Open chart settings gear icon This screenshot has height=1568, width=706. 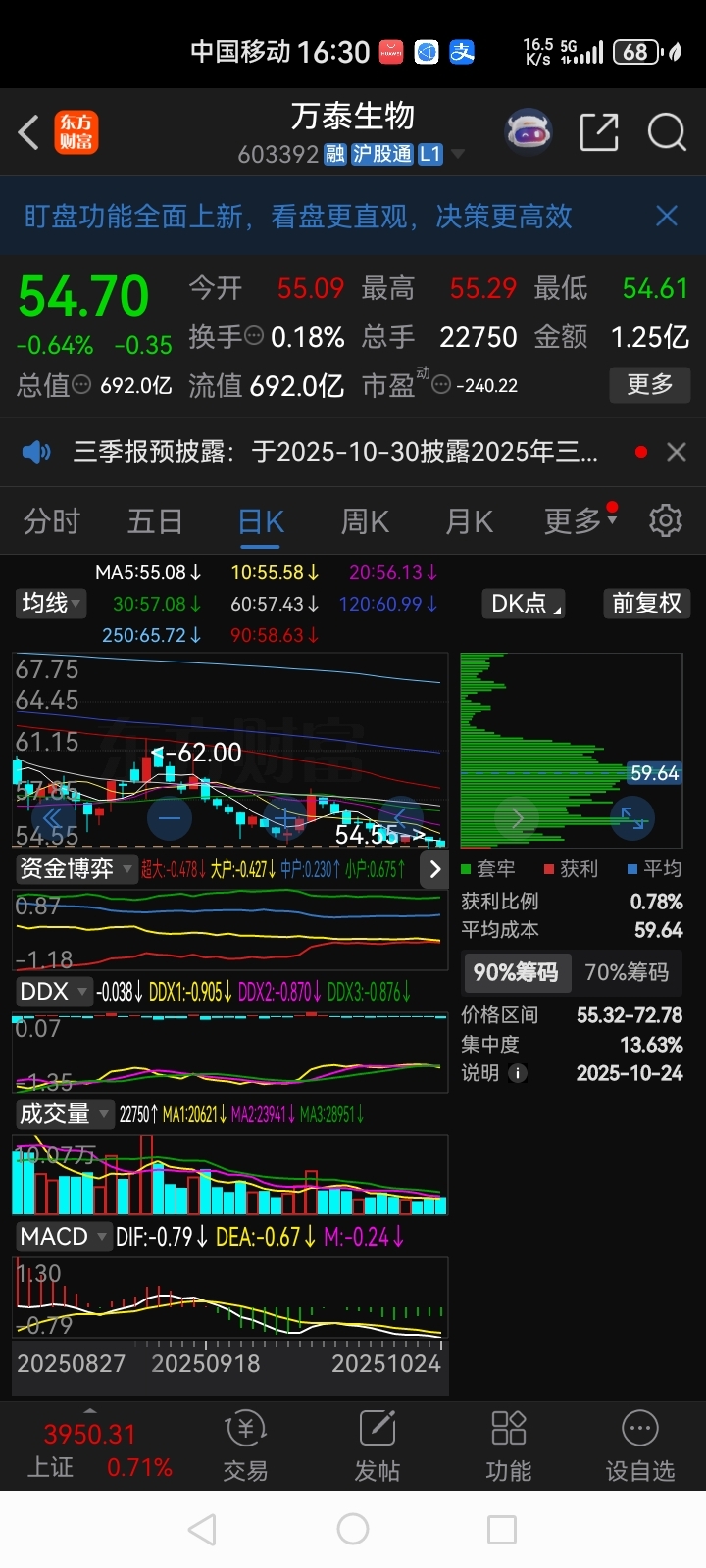pyautogui.click(x=666, y=520)
